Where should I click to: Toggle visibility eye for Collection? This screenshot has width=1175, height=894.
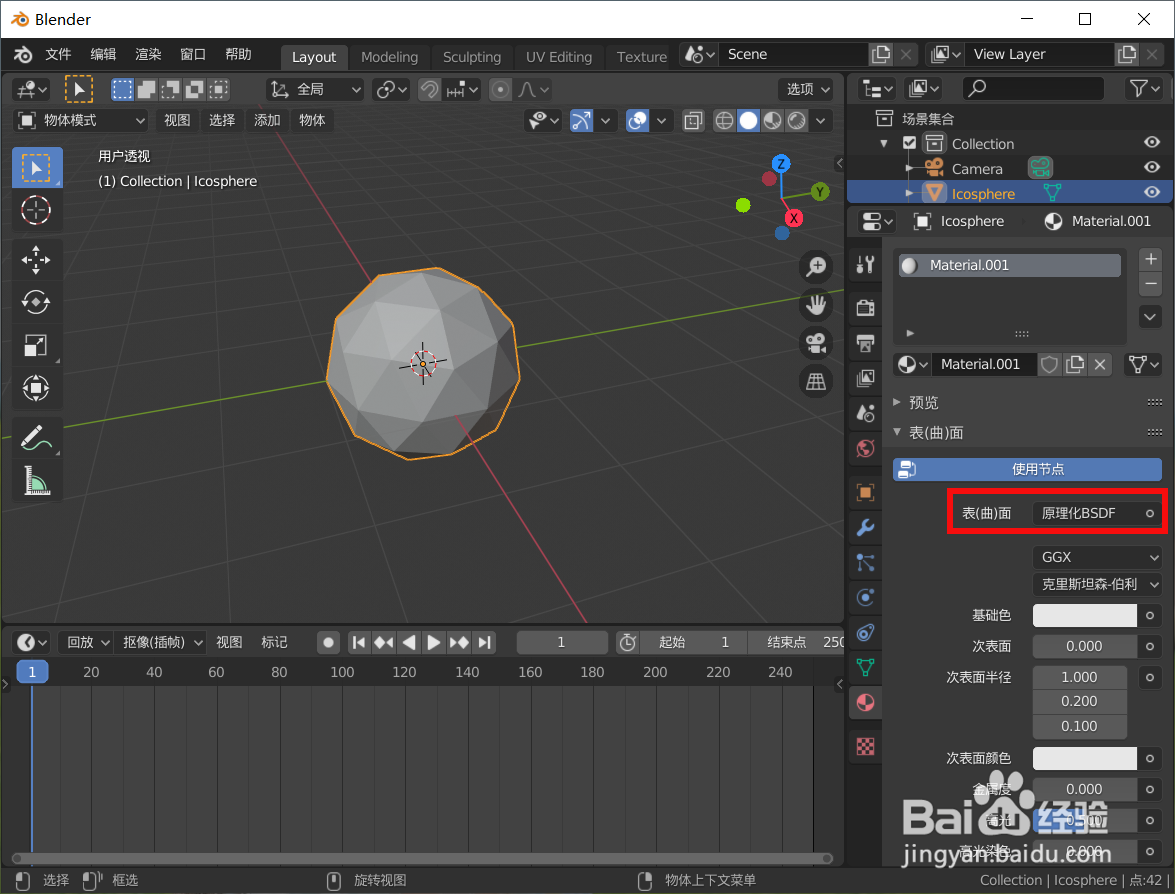(1152, 142)
